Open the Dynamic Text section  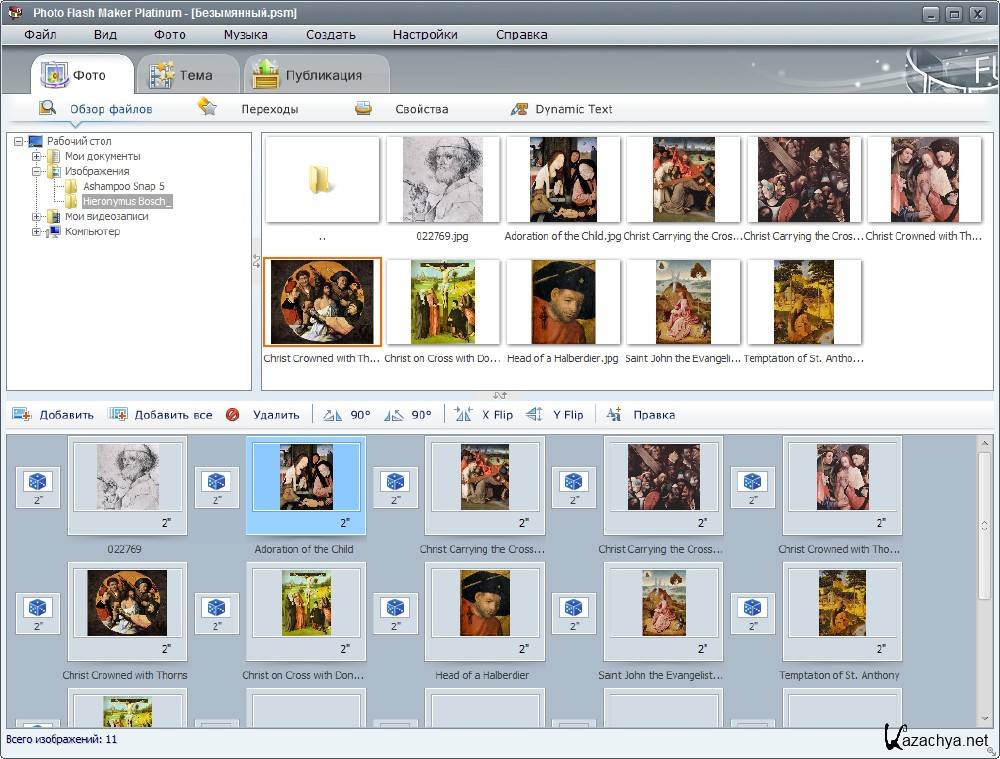[x=573, y=109]
